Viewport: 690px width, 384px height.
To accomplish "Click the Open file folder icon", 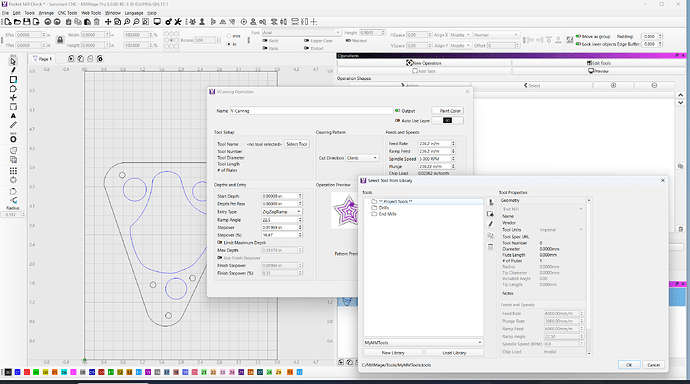I will pyautogui.click(x=17, y=22).
